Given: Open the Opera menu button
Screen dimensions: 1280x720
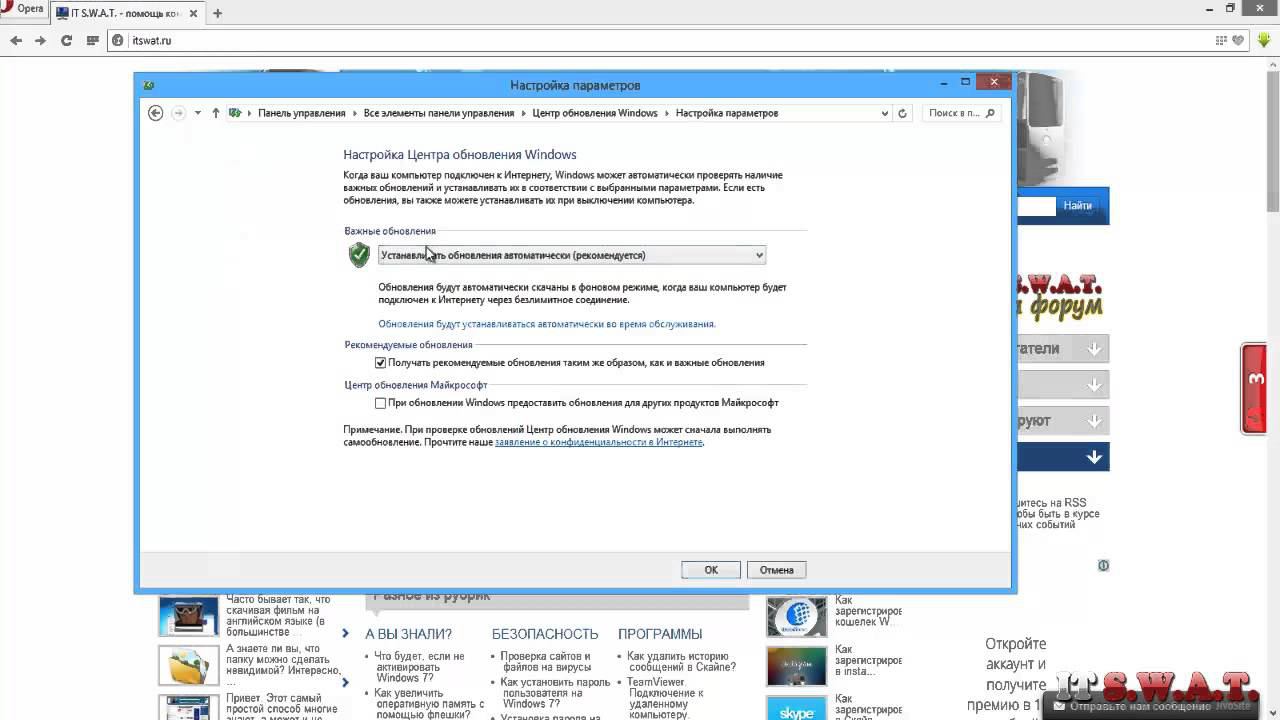Looking at the screenshot, I should coord(22,9).
